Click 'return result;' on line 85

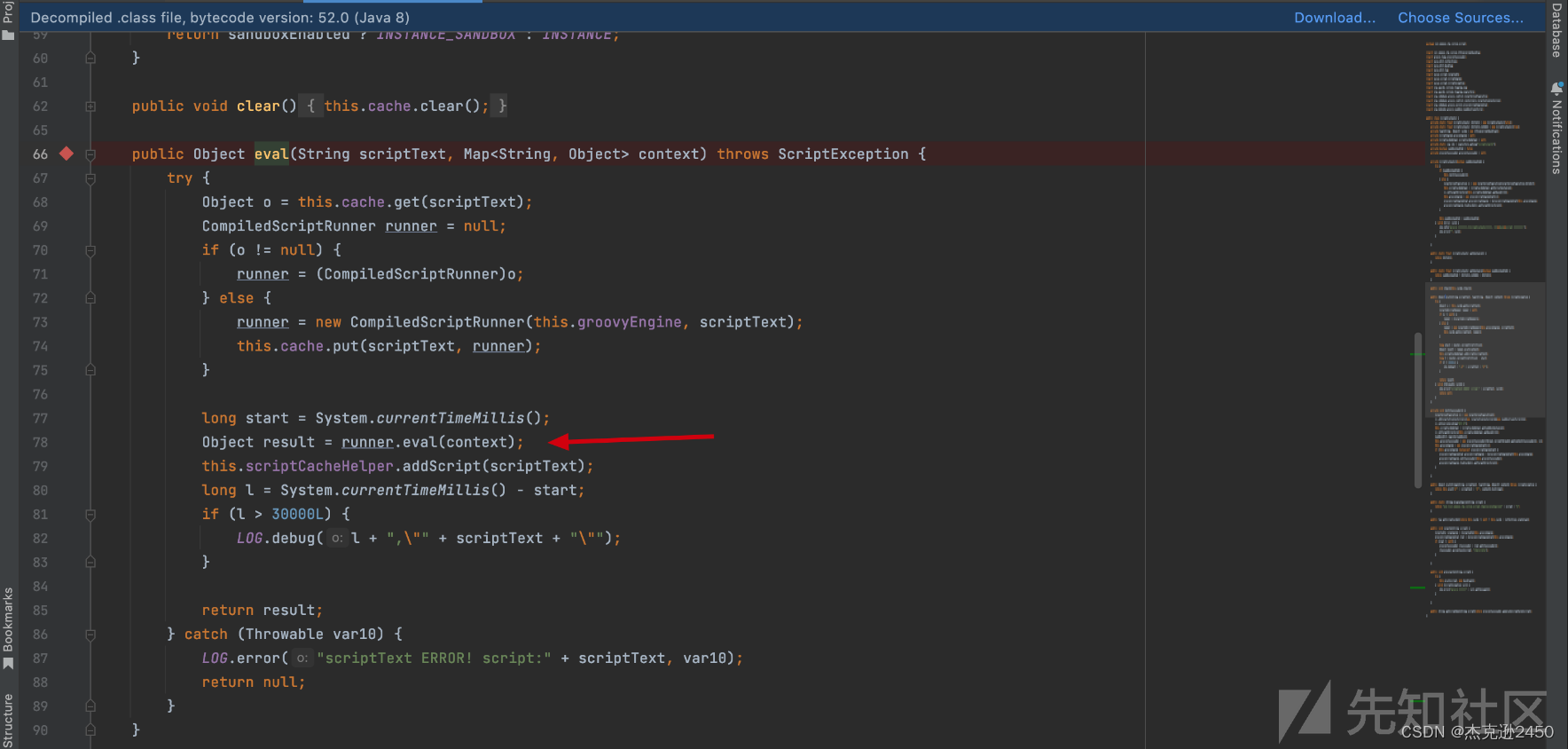point(263,610)
